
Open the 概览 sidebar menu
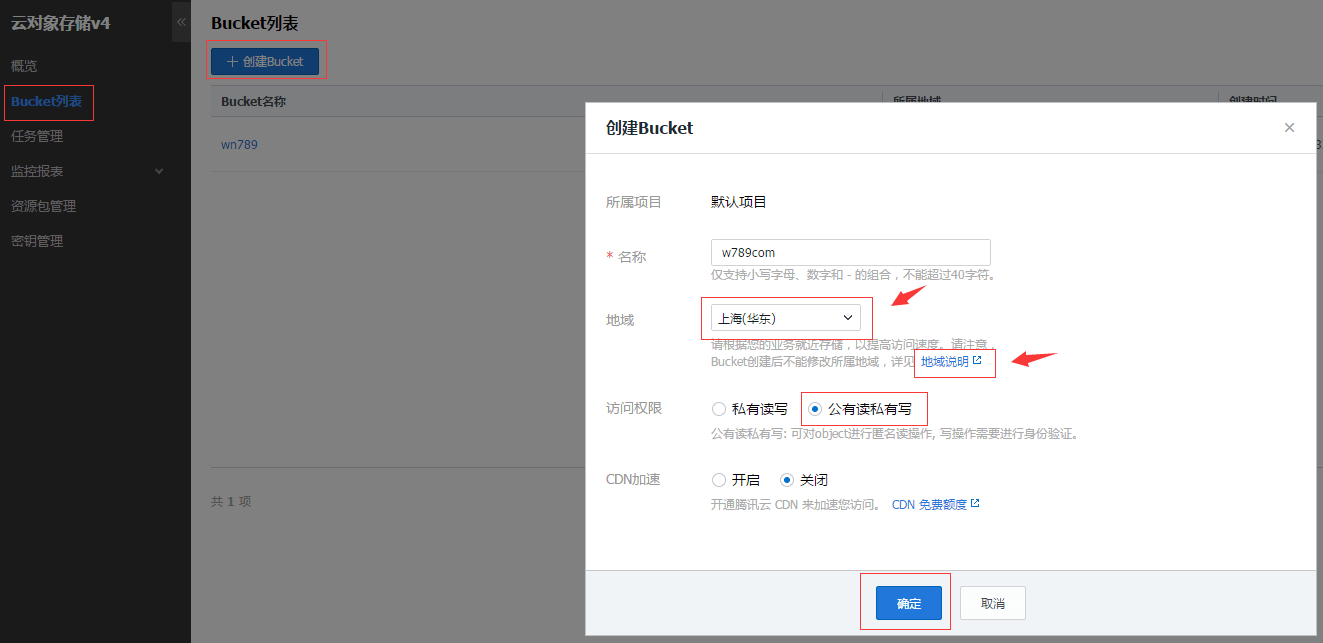click(x=24, y=66)
